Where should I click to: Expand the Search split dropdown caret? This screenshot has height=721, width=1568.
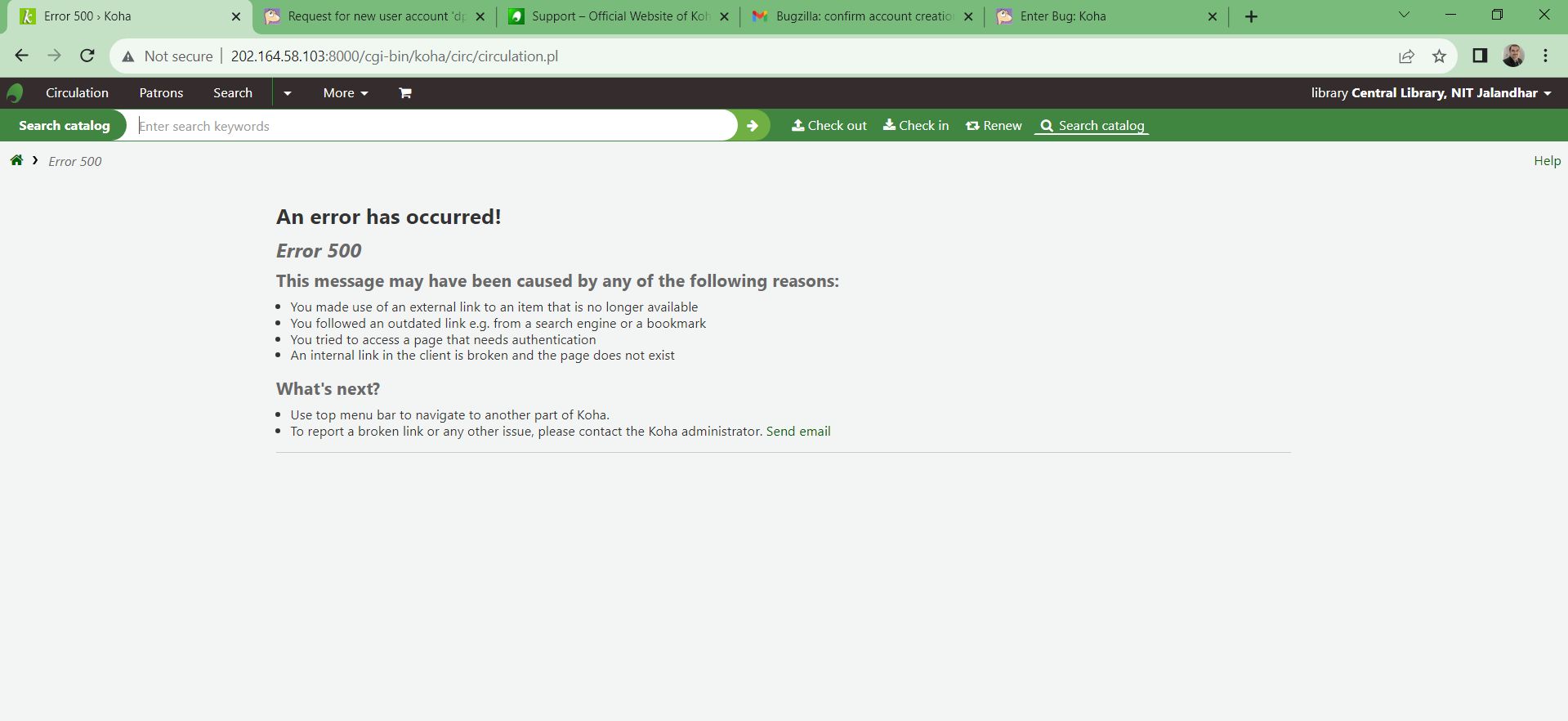pos(287,93)
